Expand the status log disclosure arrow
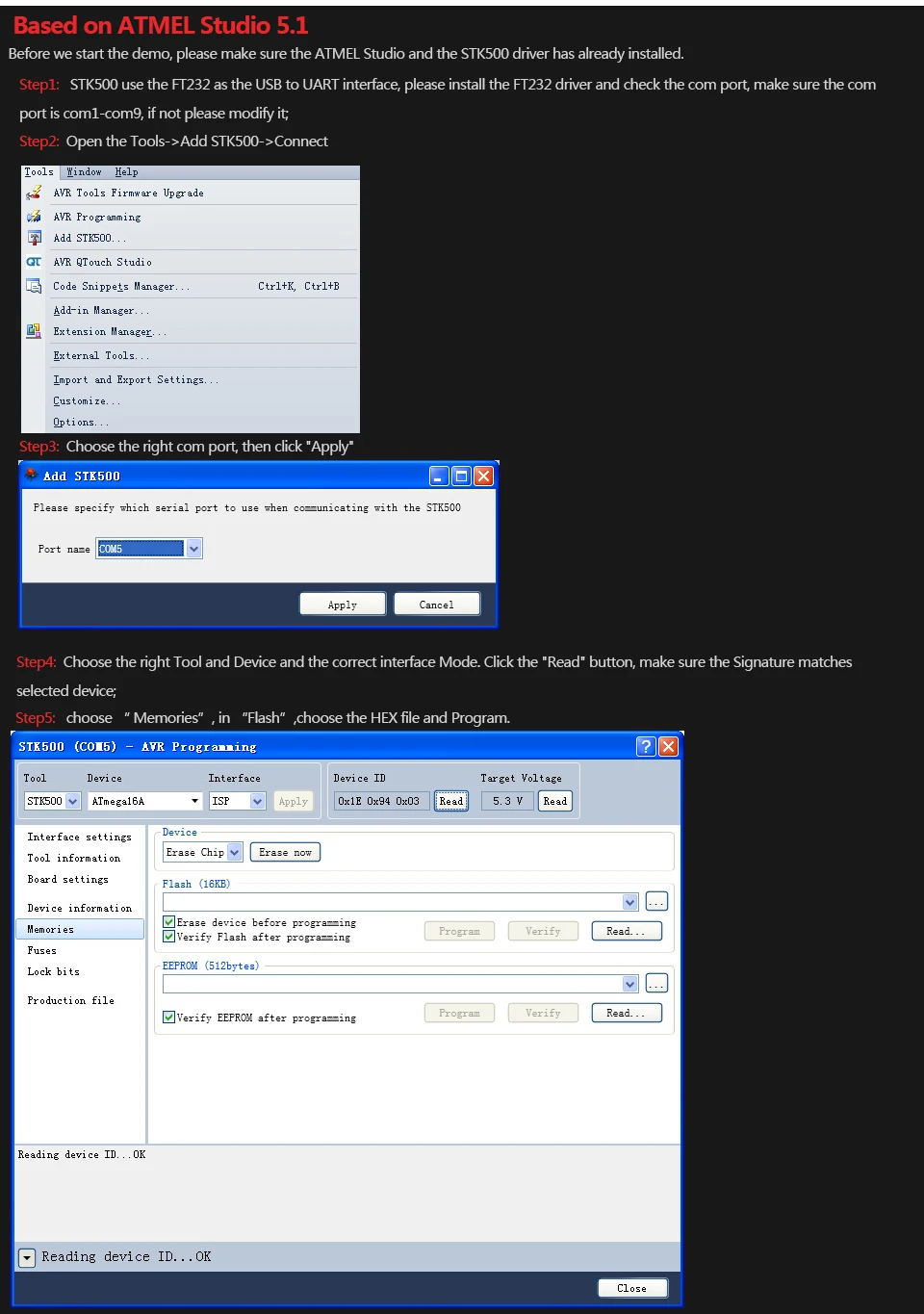 [27, 1257]
